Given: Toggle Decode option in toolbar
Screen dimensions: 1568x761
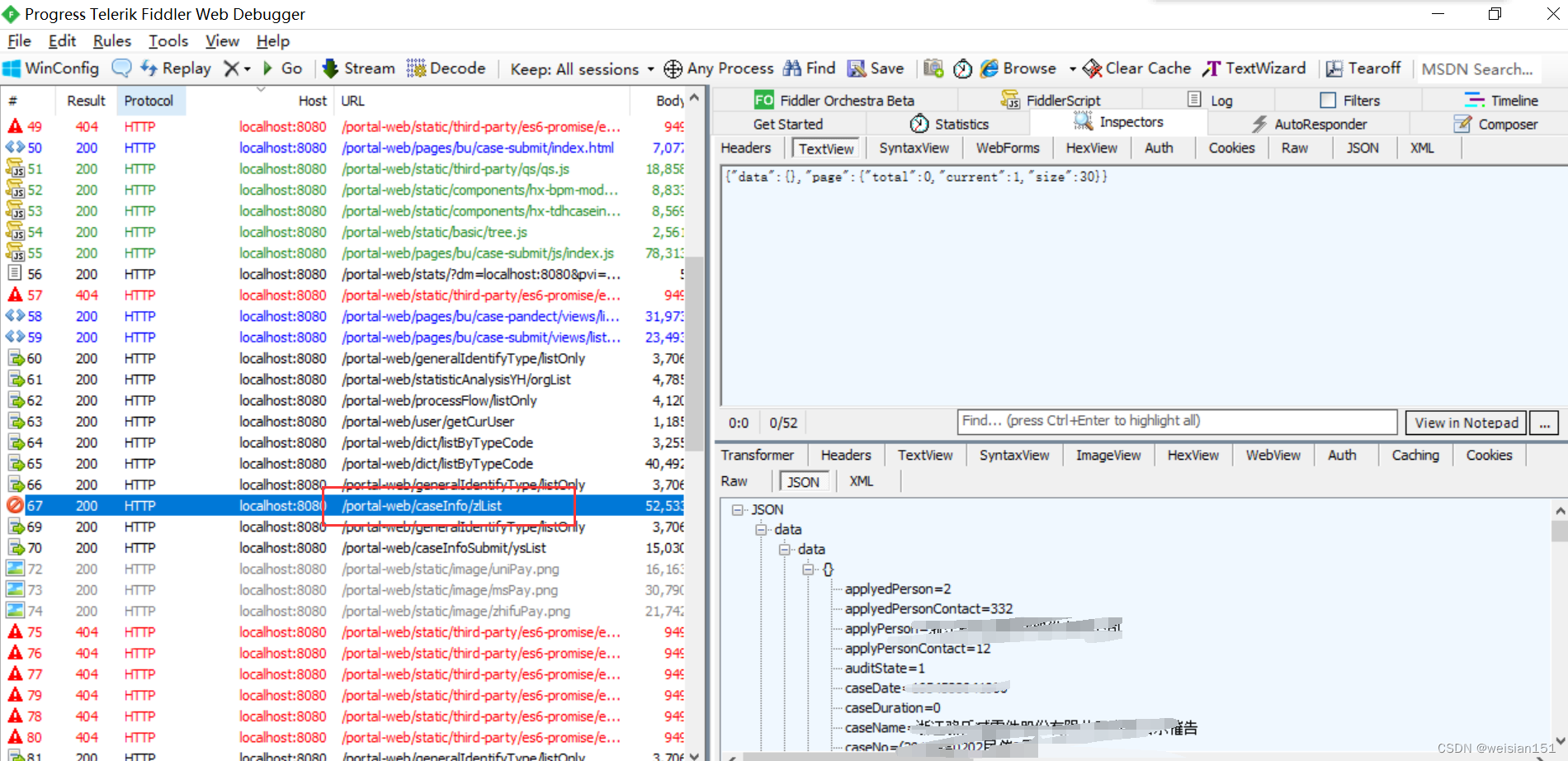Looking at the screenshot, I should tap(446, 69).
